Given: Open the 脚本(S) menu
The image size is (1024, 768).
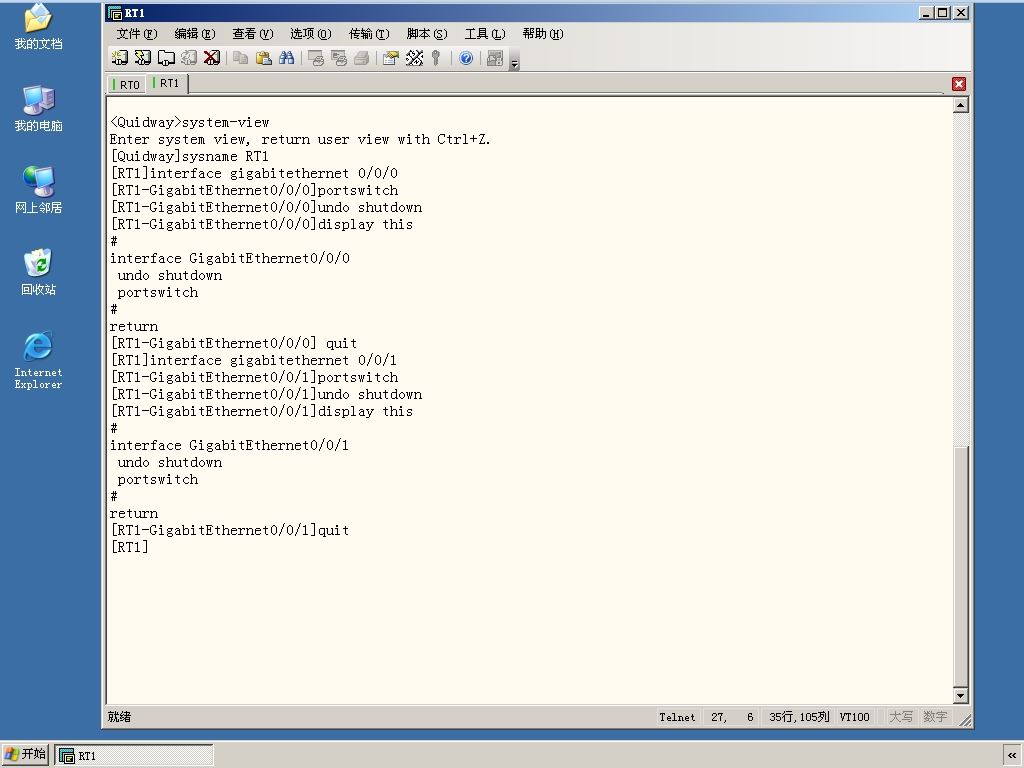Looking at the screenshot, I should (427, 34).
